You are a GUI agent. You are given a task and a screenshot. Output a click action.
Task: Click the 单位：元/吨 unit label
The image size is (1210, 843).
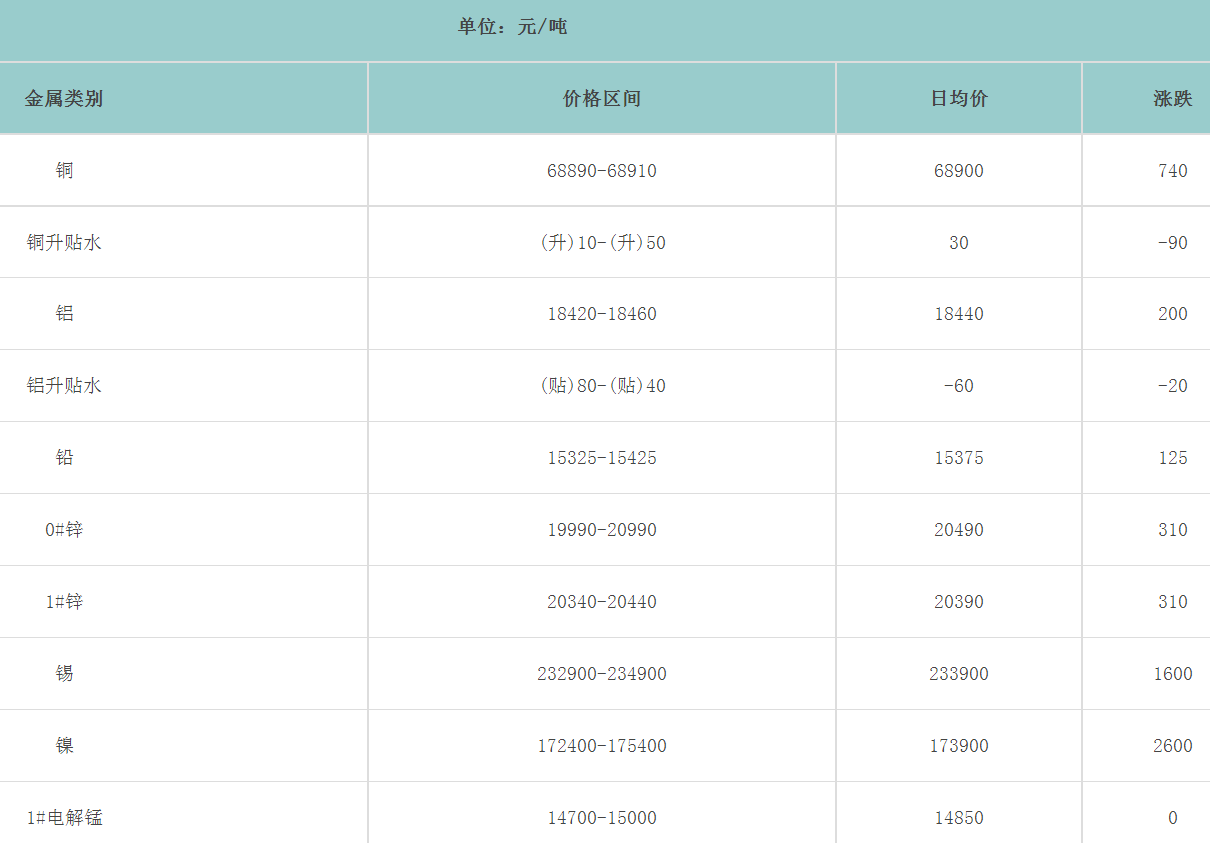click(512, 27)
